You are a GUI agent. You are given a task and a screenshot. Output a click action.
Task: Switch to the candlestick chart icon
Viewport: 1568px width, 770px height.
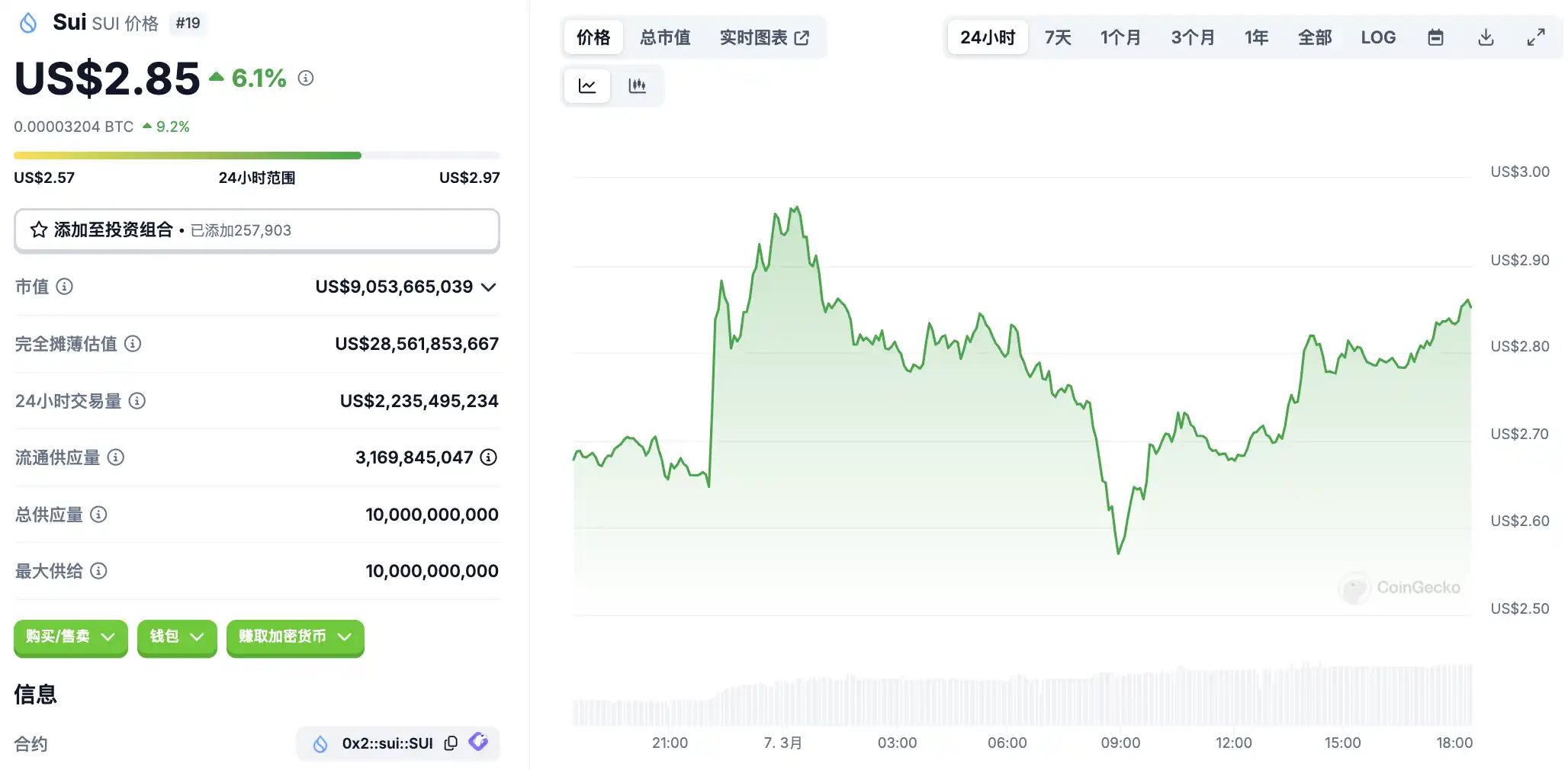[637, 85]
